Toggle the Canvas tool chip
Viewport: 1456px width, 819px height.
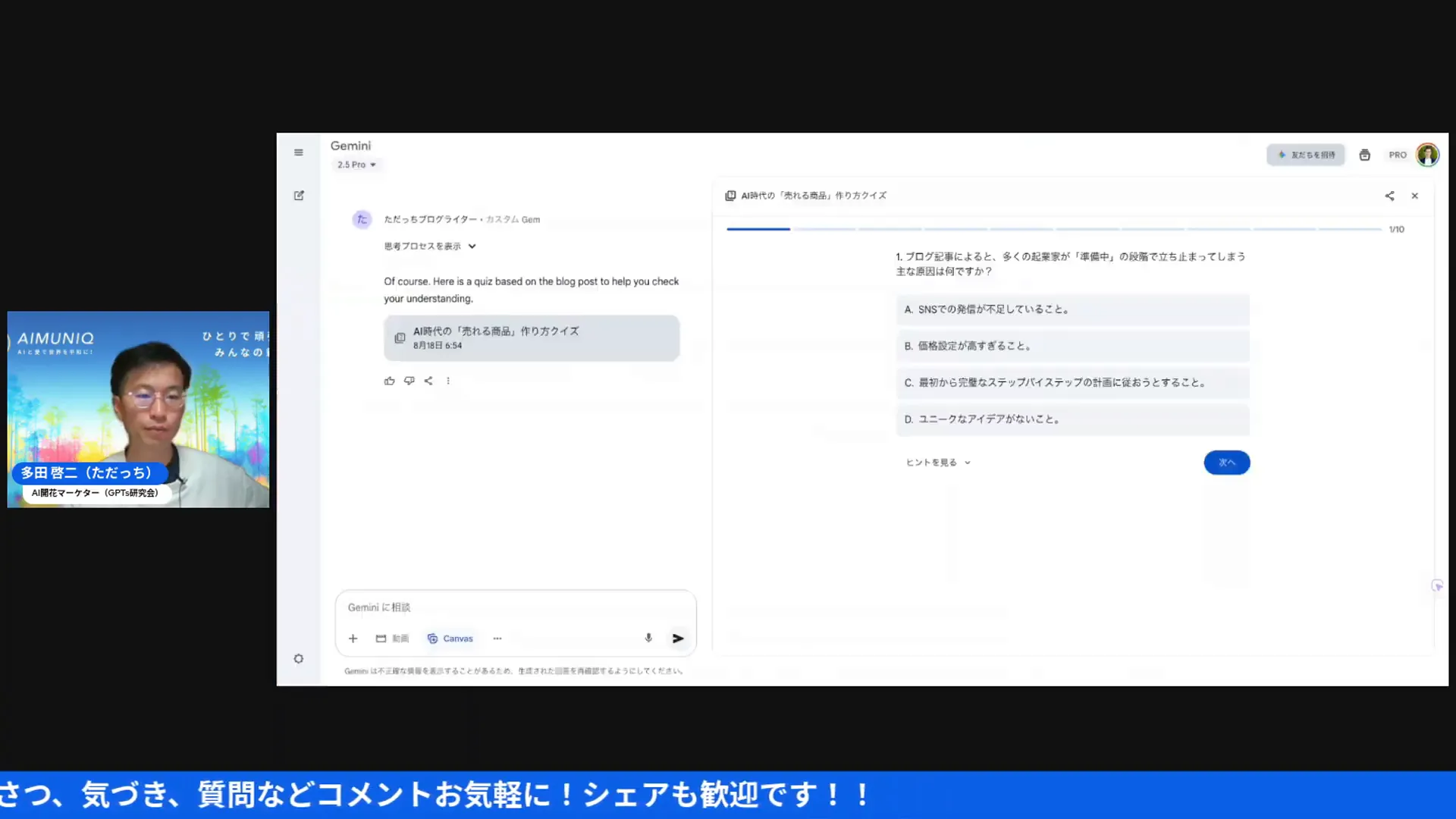[x=450, y=639]
